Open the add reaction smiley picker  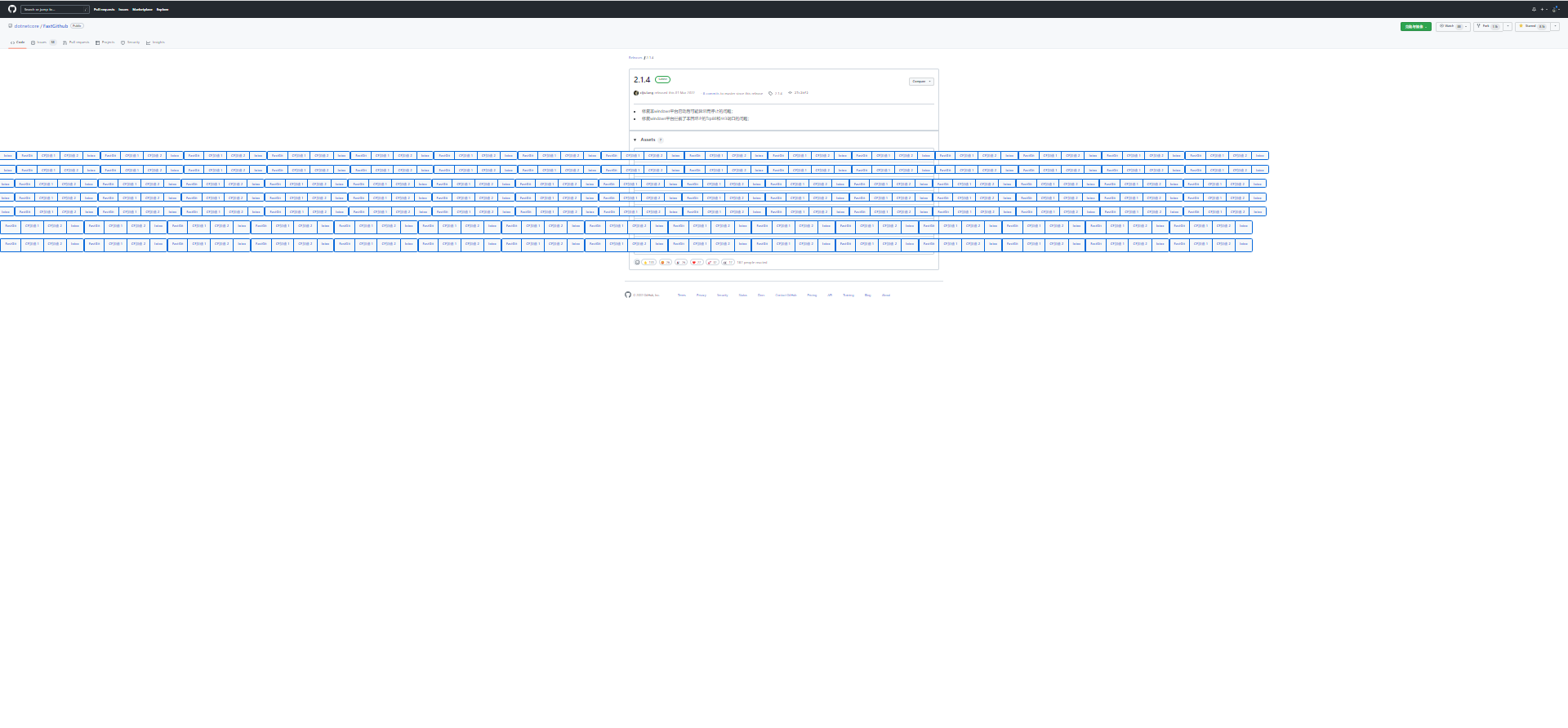(x=638, y=263)
